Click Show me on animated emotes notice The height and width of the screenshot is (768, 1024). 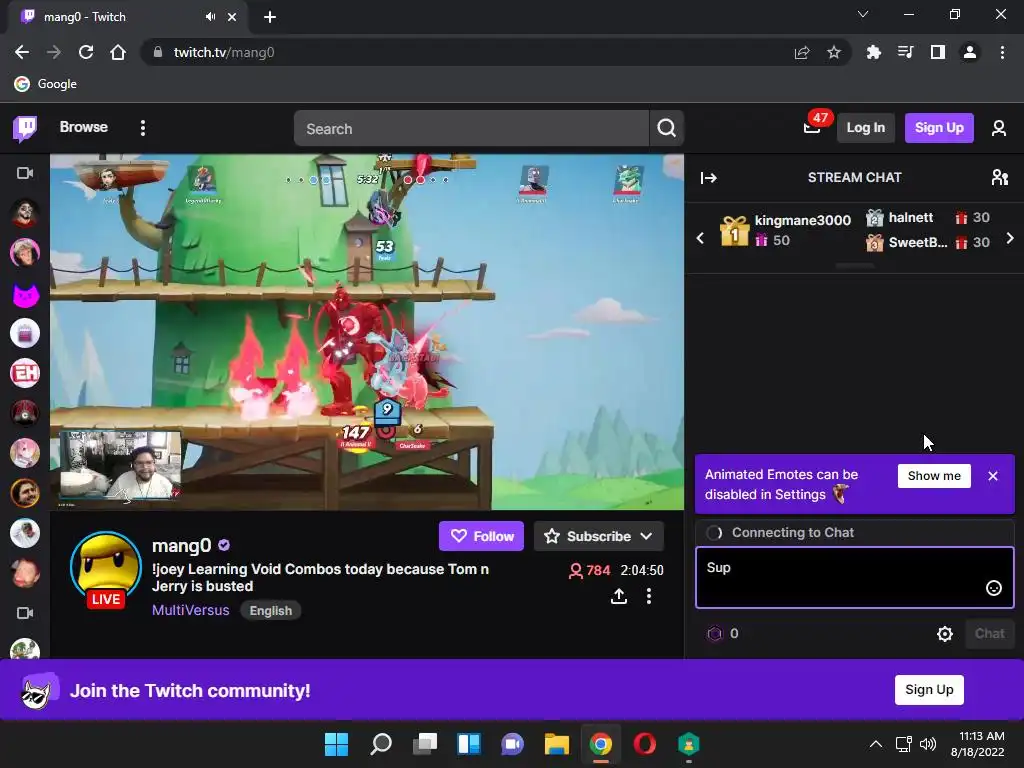pos(934,476)
